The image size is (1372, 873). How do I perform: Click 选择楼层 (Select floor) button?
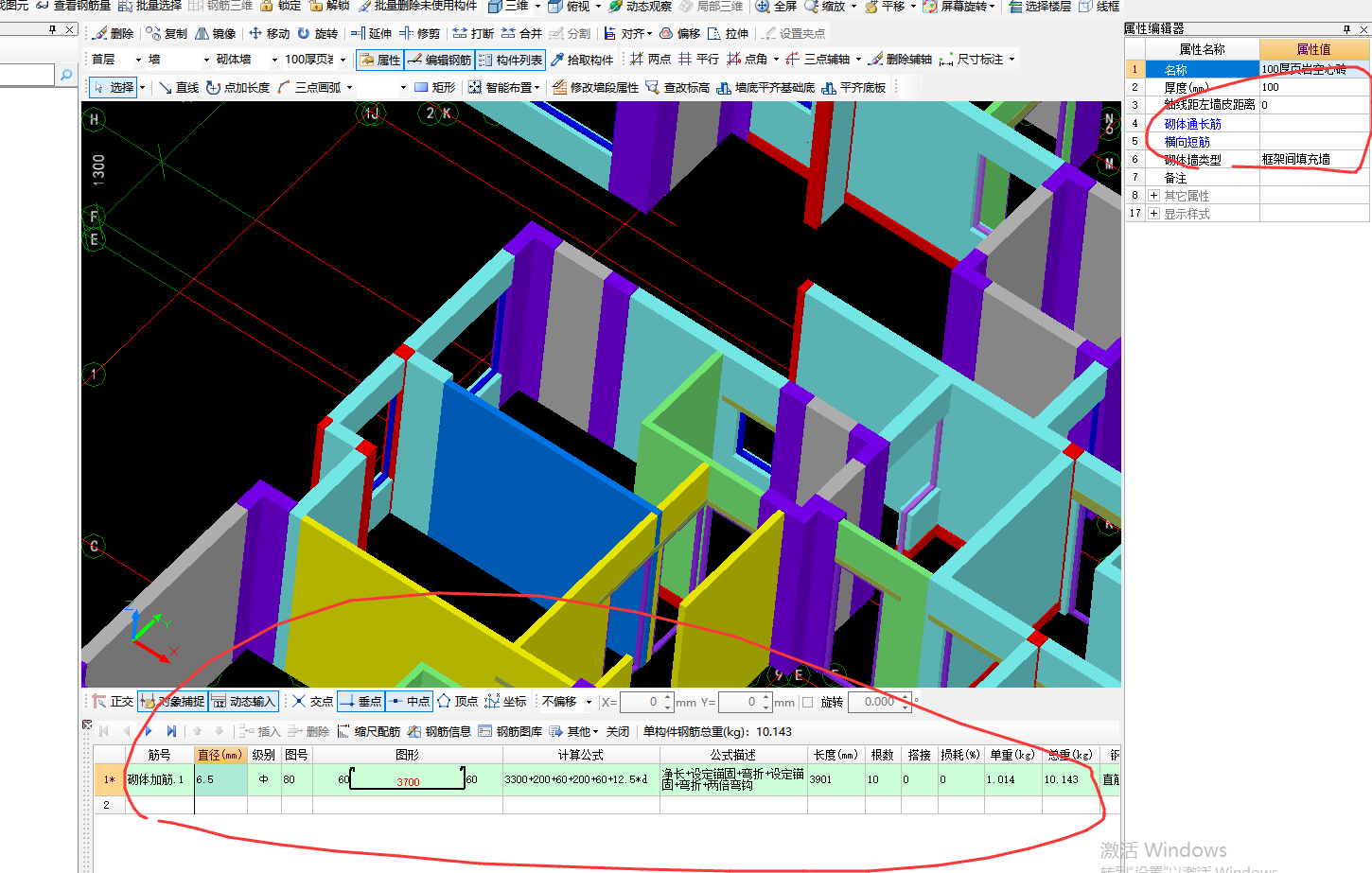tap(1040, 7)
